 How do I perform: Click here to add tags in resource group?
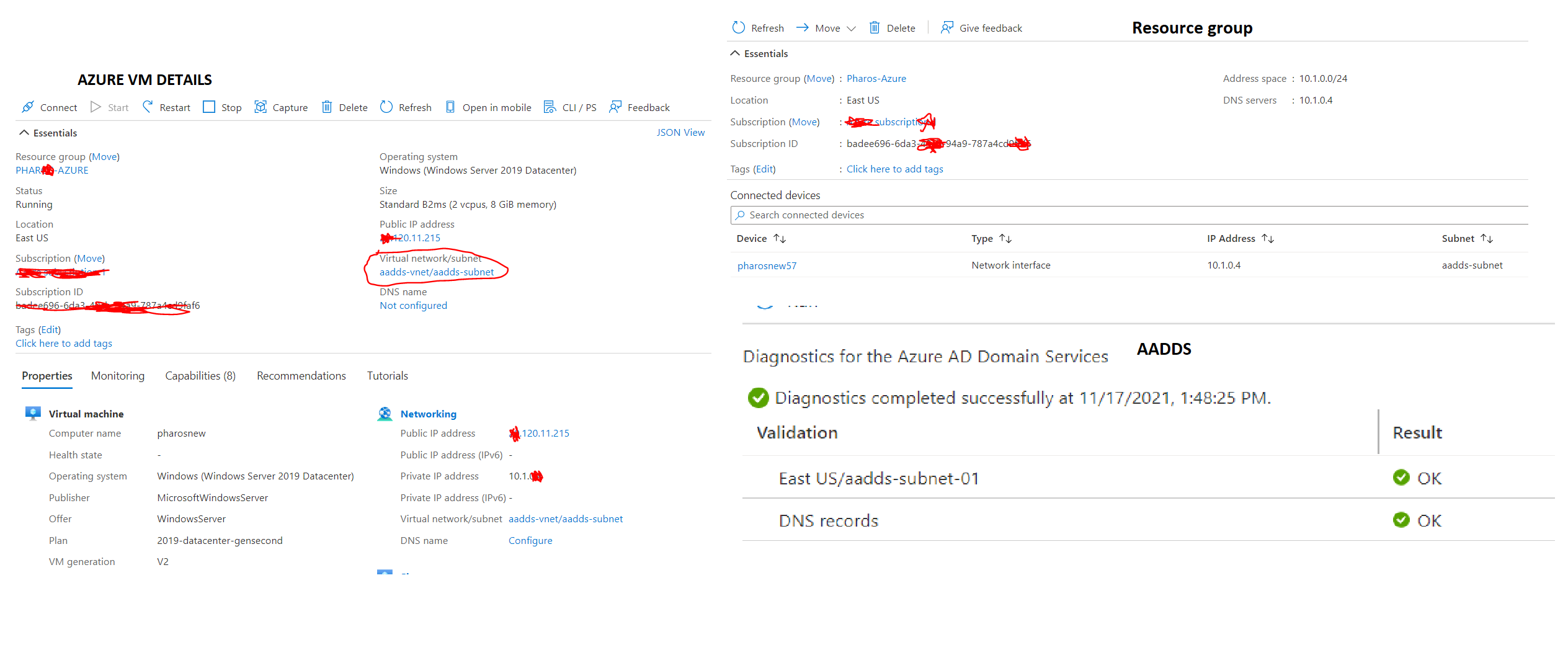click(895, 169)
